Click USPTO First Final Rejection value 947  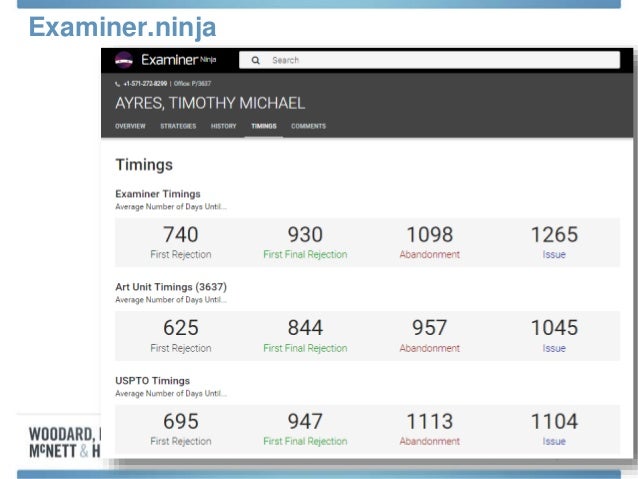(x=305, y=422)
